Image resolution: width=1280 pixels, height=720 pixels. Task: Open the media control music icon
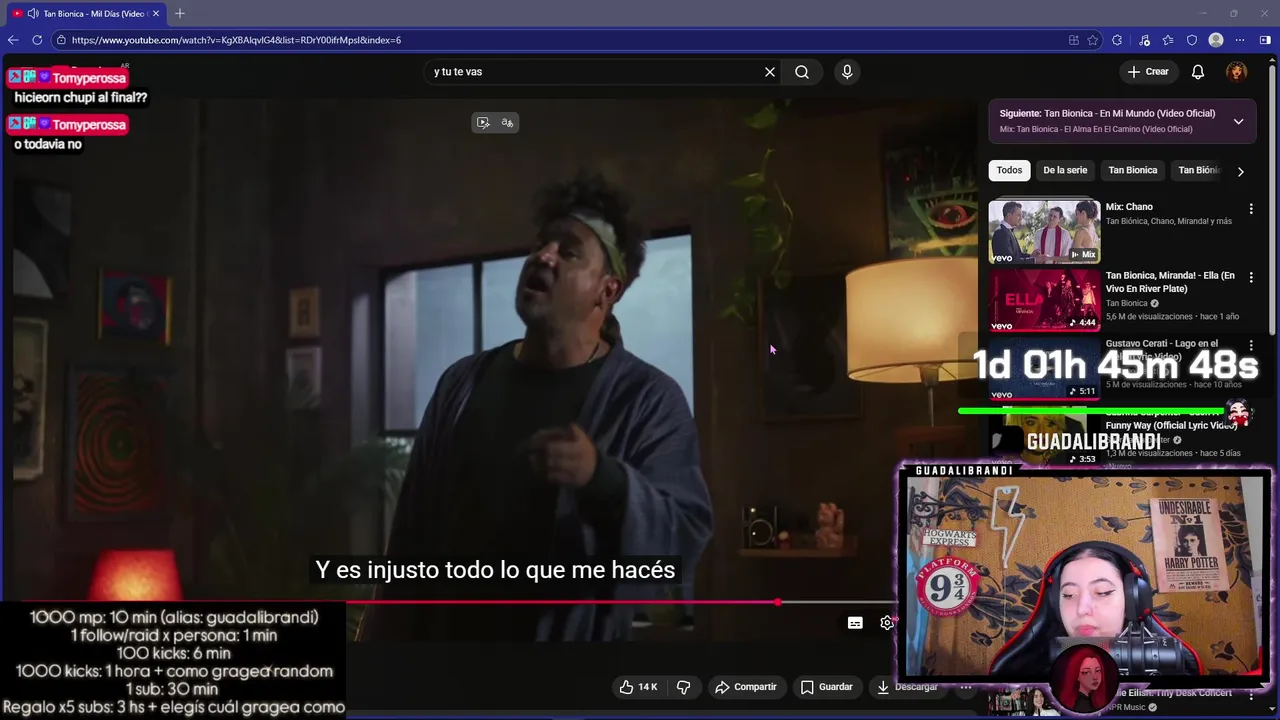click(x=1145, y=40)
